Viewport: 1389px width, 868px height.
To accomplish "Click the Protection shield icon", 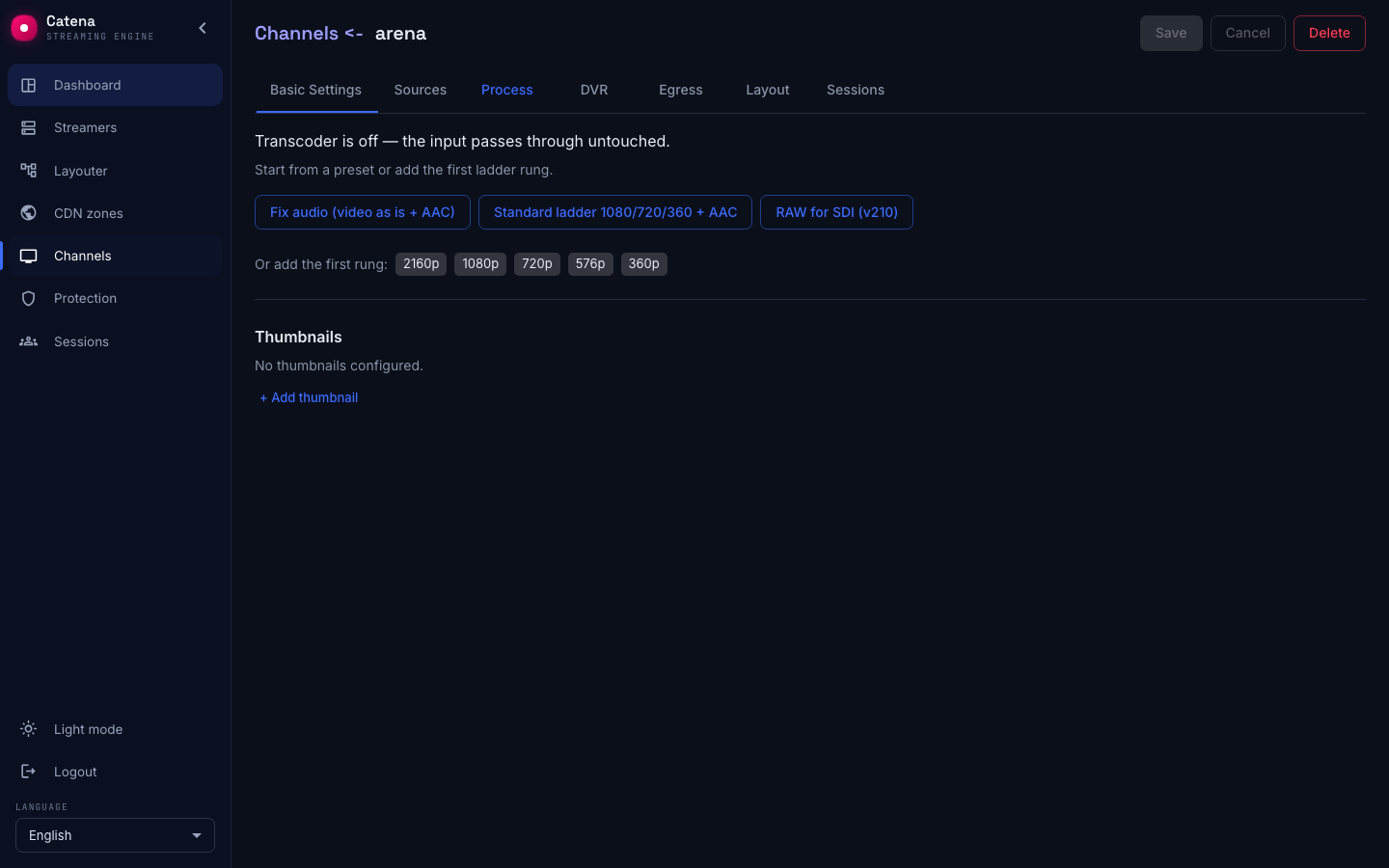I will 29,298.
